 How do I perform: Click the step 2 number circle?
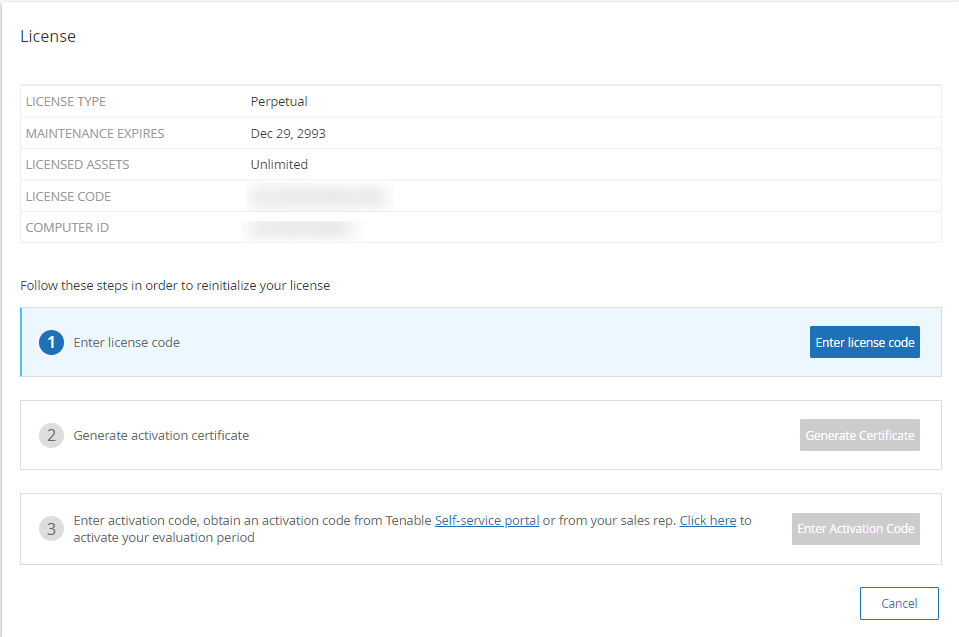coord(51,435)
